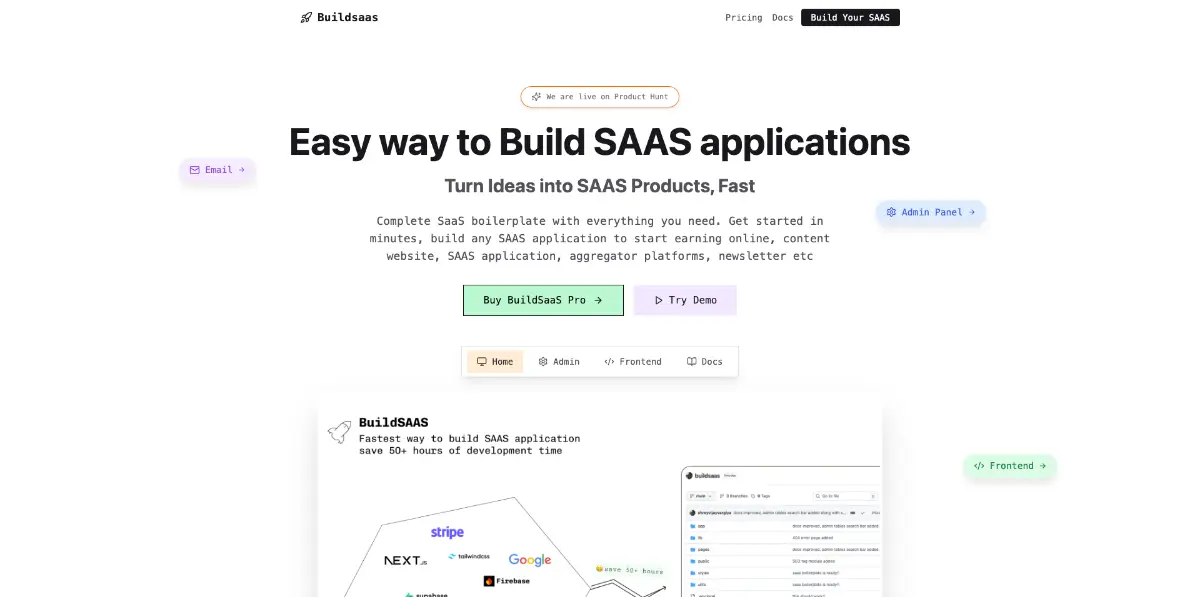
Task: Click the Build Your SAAS button
Action: click(x=850, y=18)
